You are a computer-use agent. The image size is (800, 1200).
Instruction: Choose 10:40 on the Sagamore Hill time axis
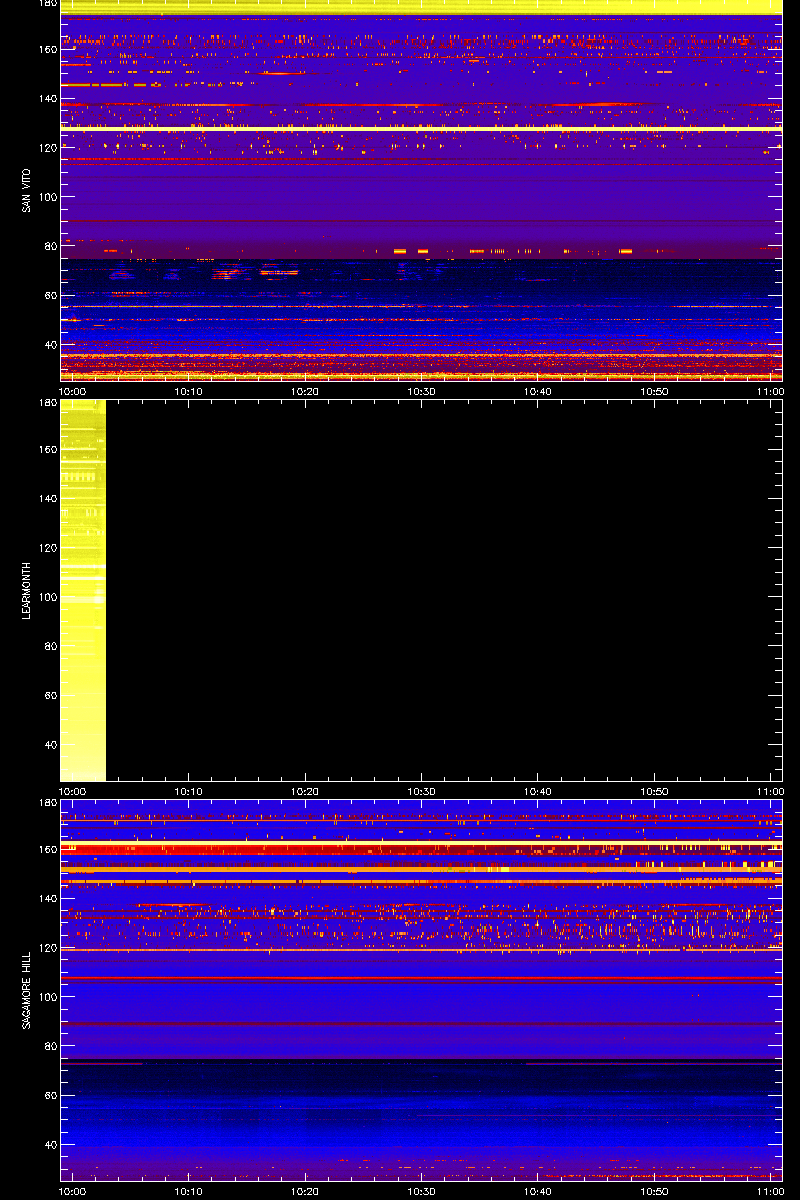pyautogui.click(x=538, y=1191)
